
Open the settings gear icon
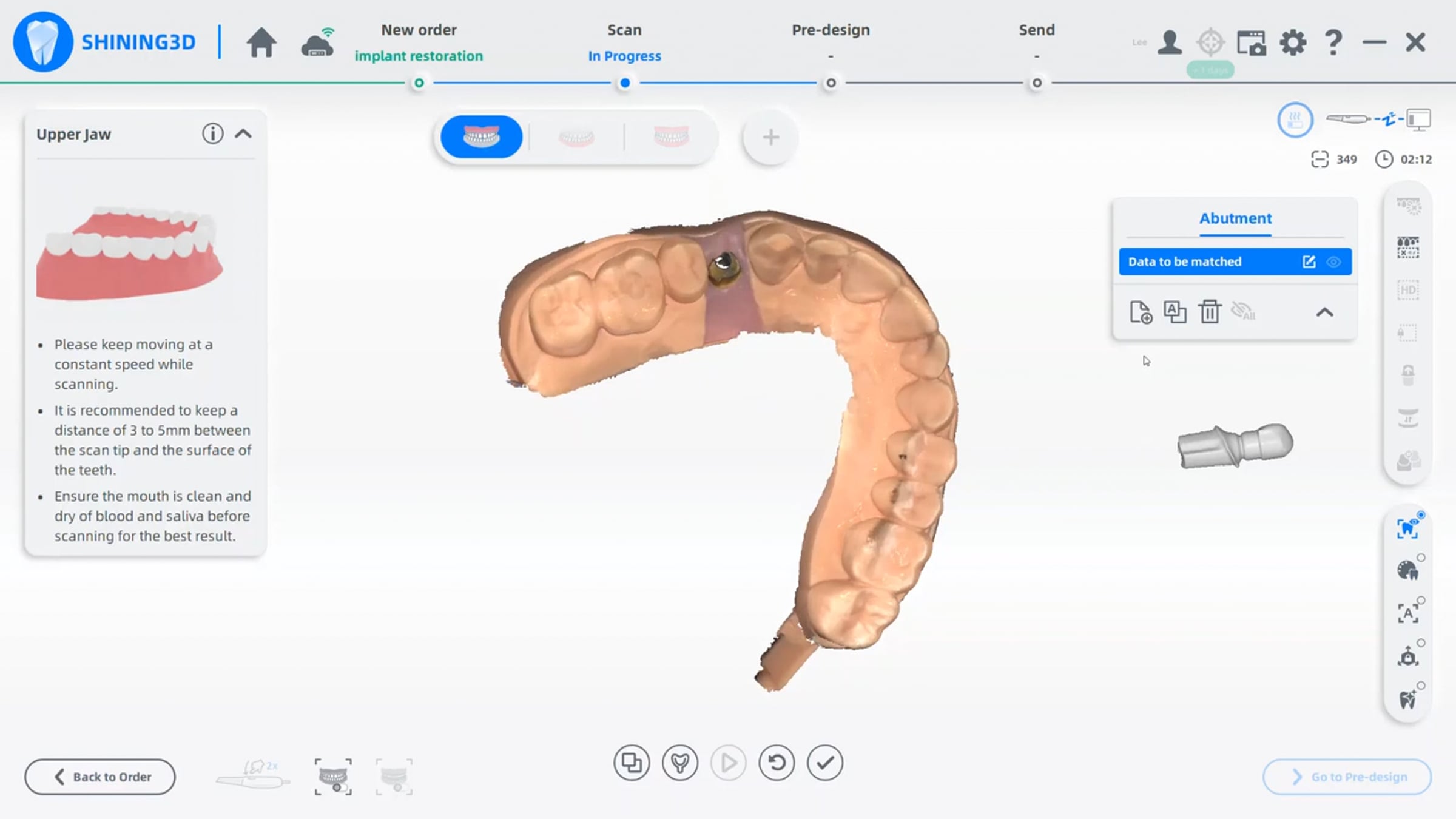(1293, 42)
